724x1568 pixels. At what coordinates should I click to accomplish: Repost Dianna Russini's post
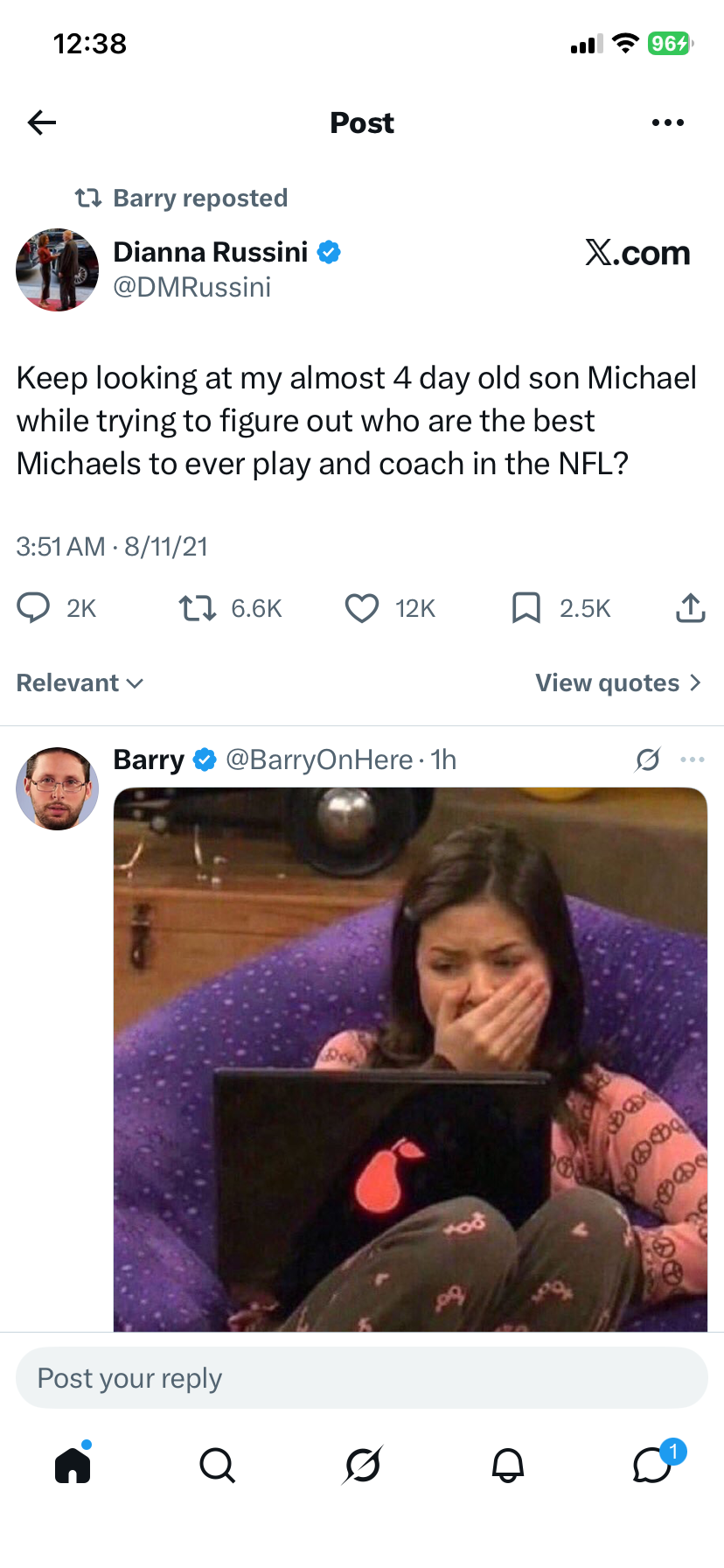coord(197,607)
